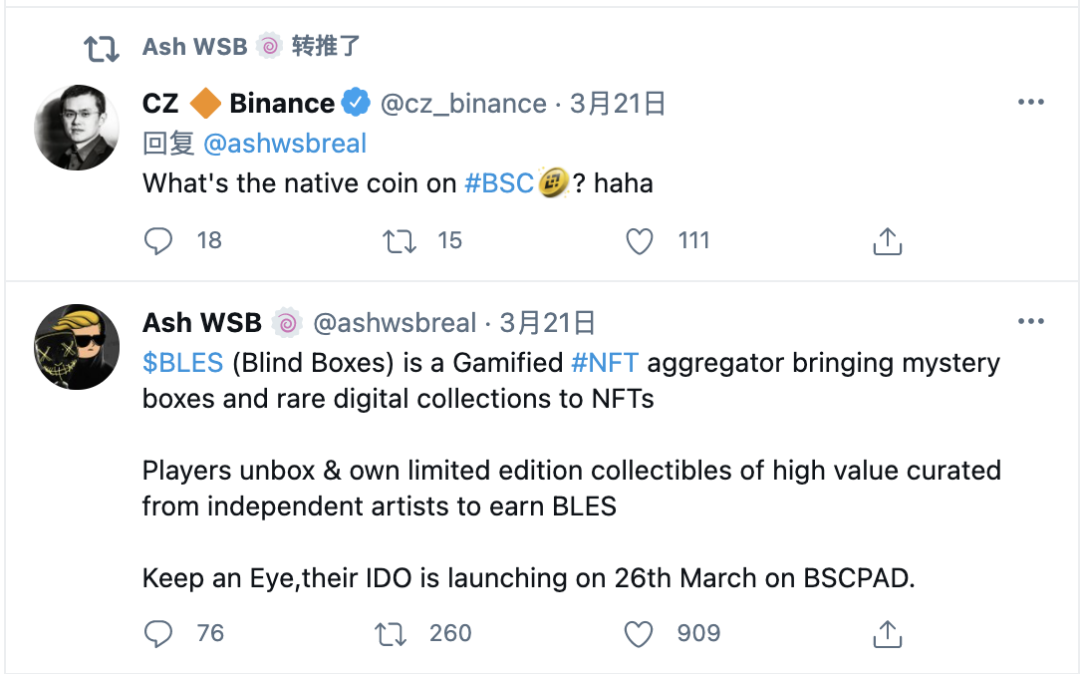View CZ Binance's profile picture
Screen dimensions: 1080x674
point(77,127)
